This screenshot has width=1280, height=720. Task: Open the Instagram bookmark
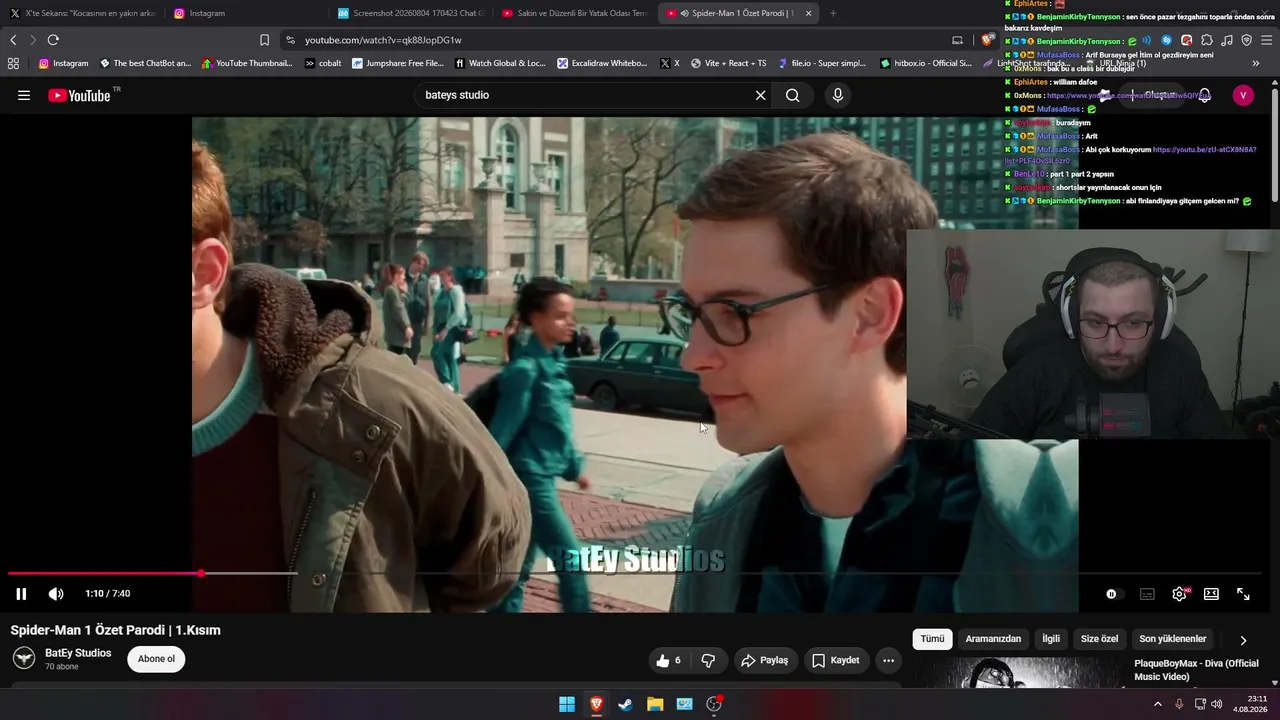tap(63, 63)
